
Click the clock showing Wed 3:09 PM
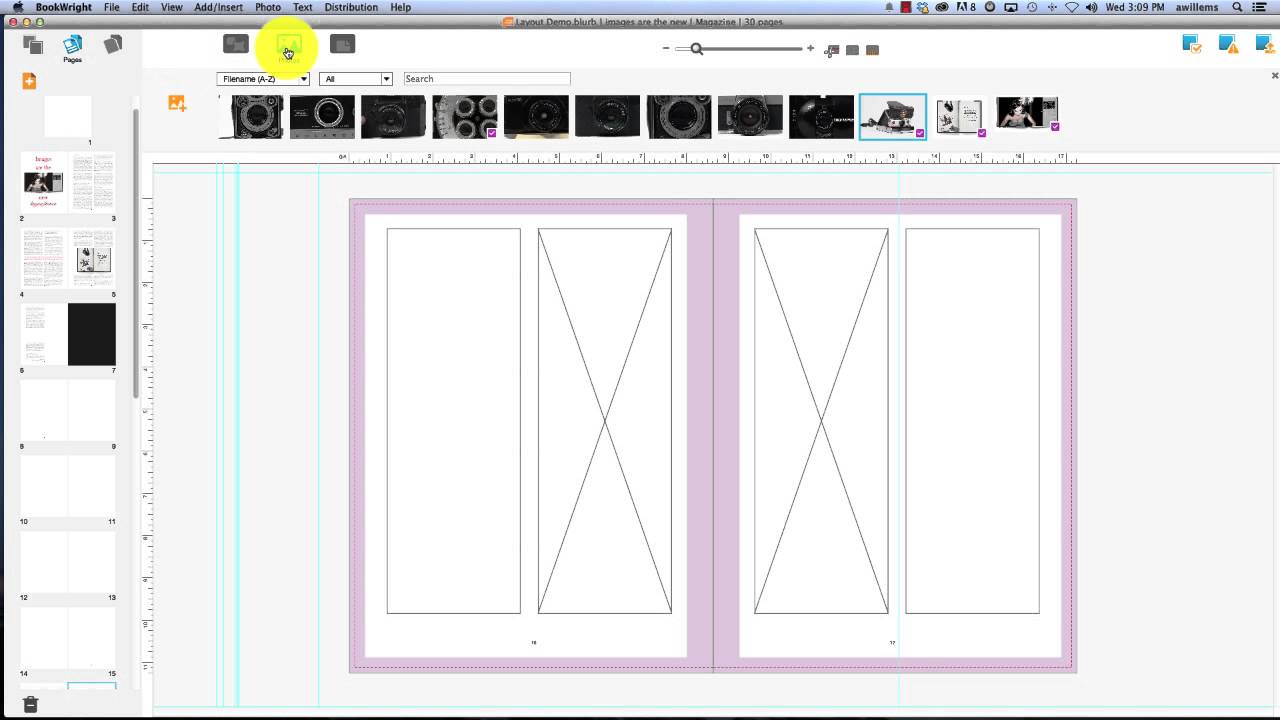[x=1135, y=7]
